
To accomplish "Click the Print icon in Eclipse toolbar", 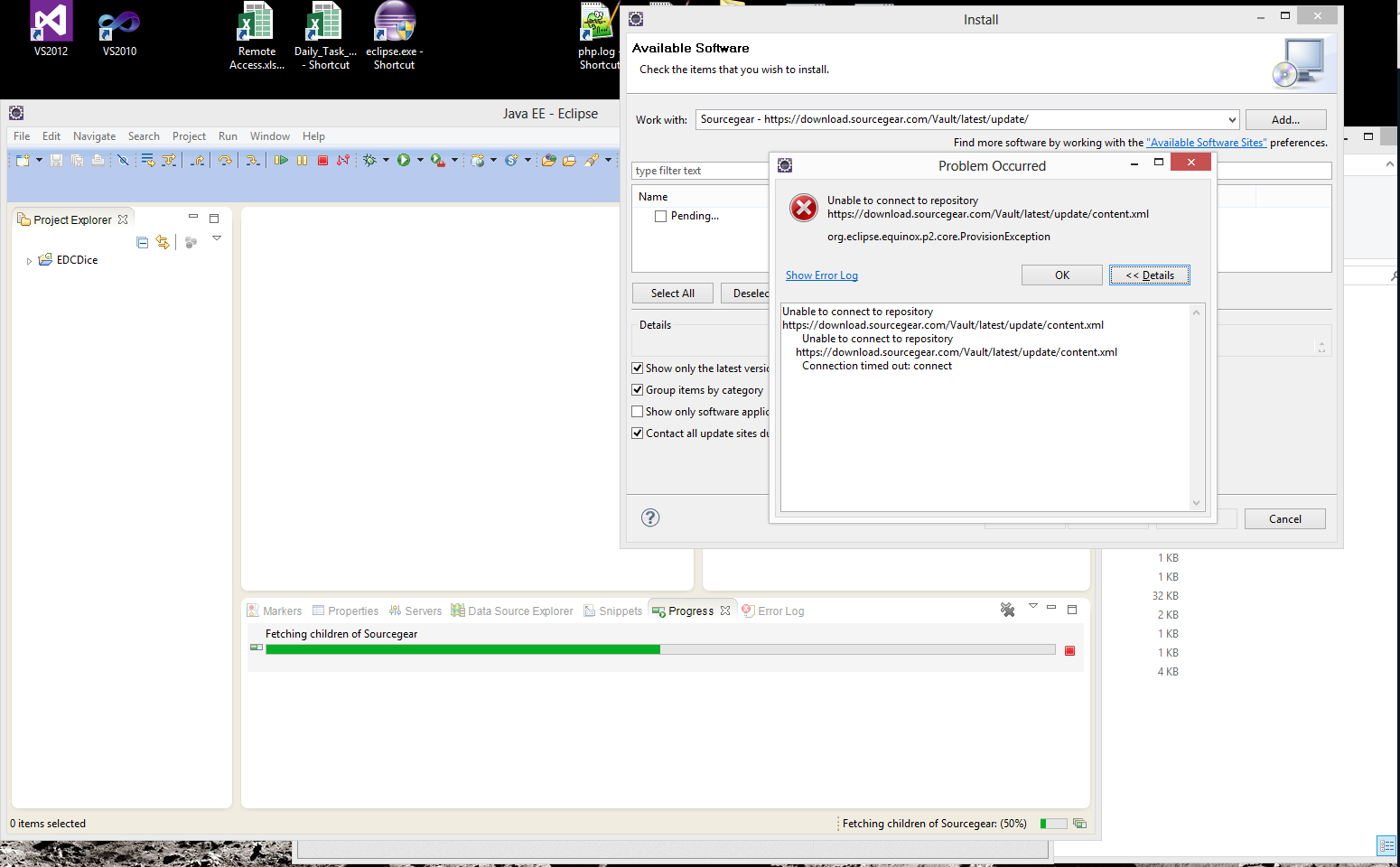I will (x=98, y=160).
